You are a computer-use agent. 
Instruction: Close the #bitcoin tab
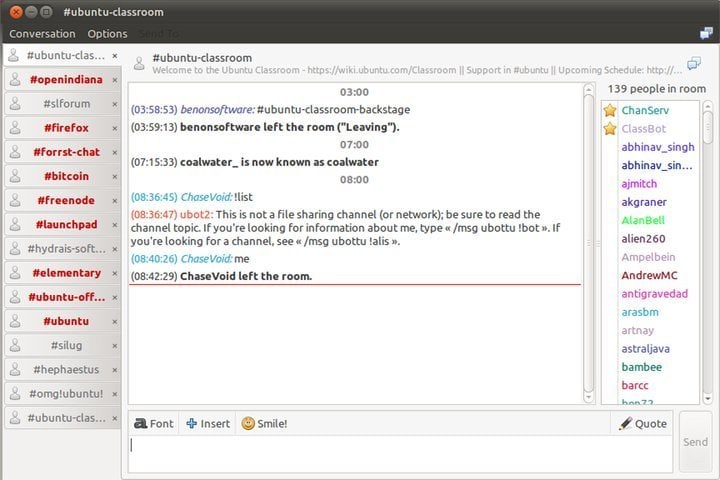(x=115, y=177)
